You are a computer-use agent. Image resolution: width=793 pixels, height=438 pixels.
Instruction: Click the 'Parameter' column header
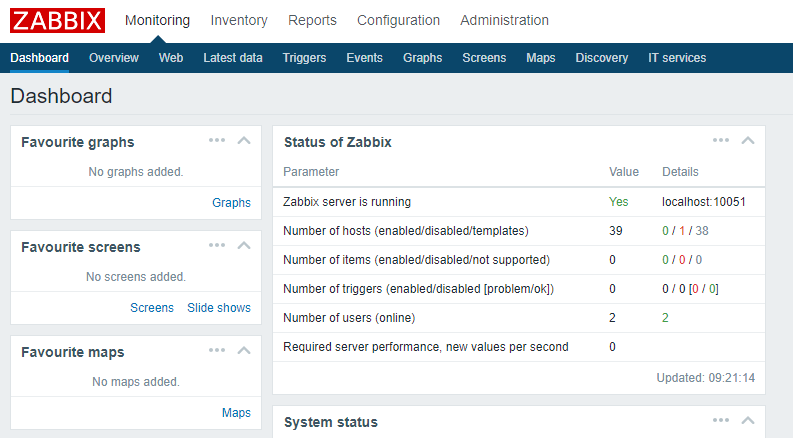[311, 172]
